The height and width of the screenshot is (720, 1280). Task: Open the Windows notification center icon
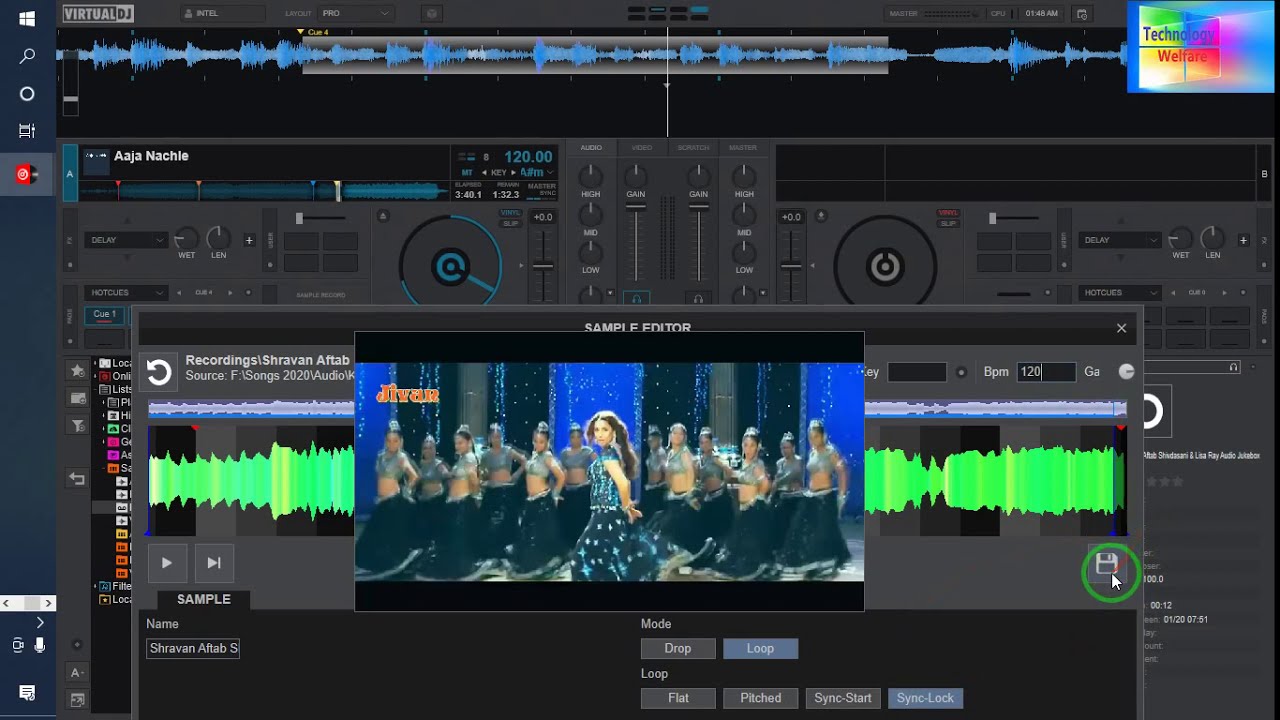pos(27,693)
